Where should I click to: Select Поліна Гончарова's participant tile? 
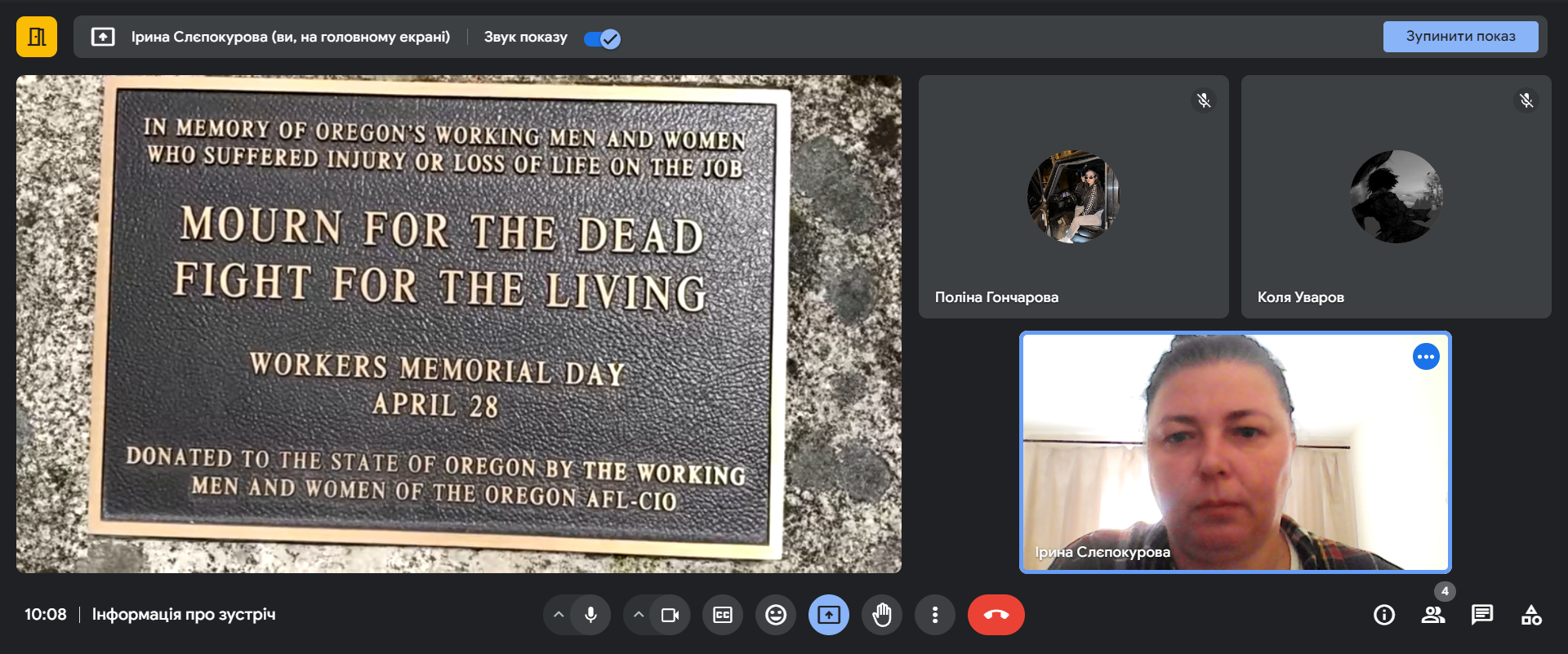[1073, 197]
